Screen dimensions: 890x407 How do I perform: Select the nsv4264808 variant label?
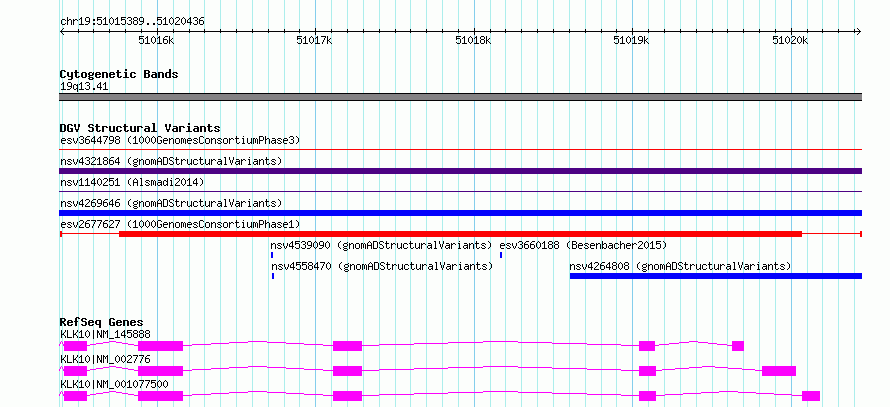point(681,266)
